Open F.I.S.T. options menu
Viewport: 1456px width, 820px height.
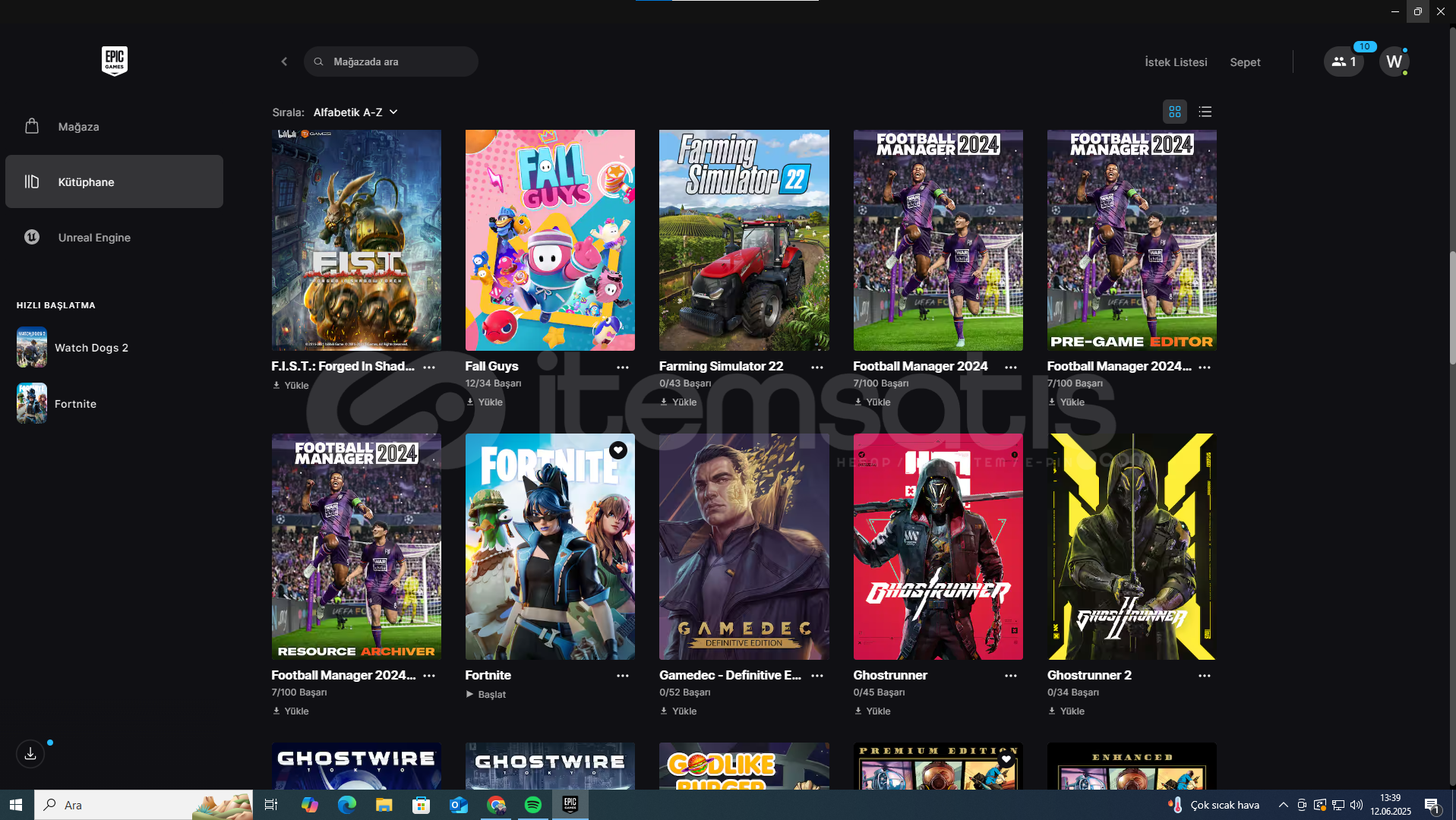(x=429, y=367)
